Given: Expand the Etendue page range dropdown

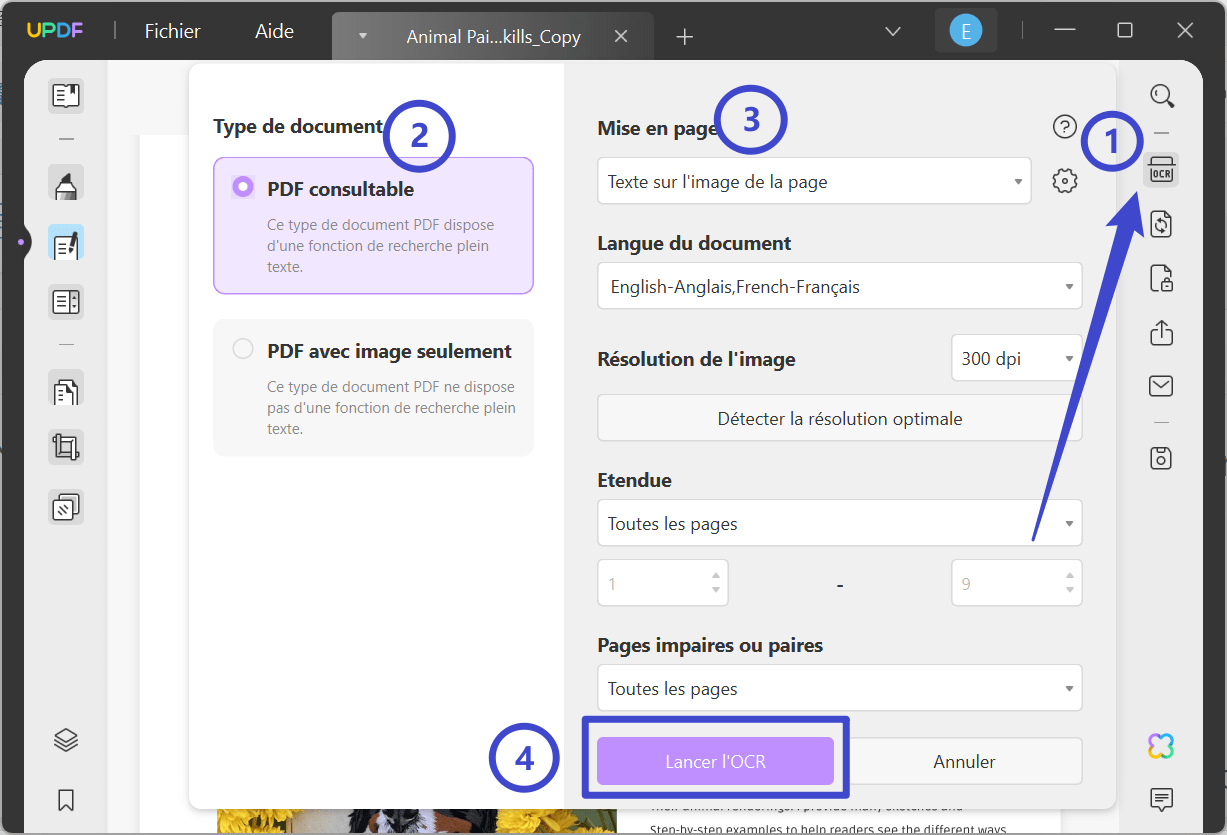Looking at the screenshot, I should tap(840, 523).
